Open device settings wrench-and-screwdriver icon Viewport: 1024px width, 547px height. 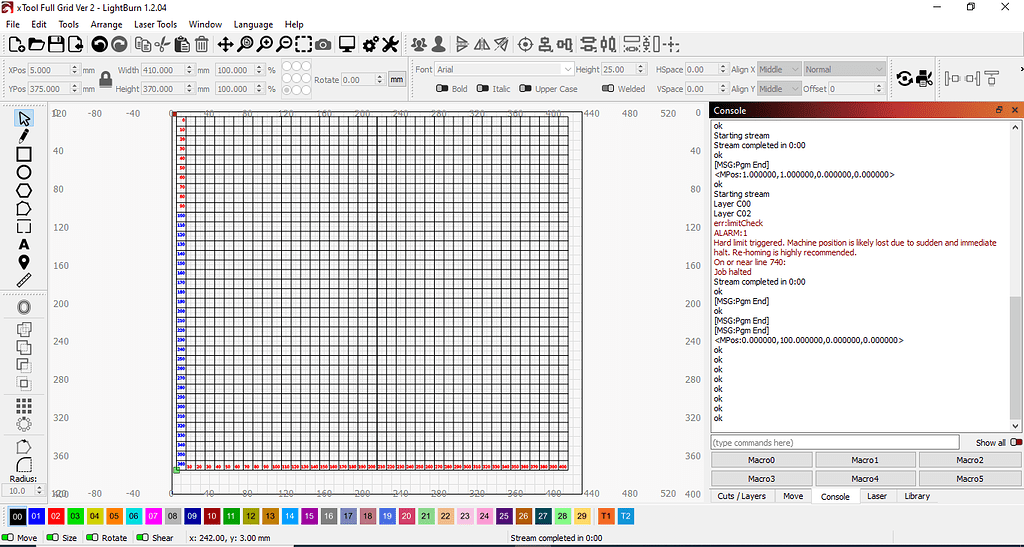(390, 44)
